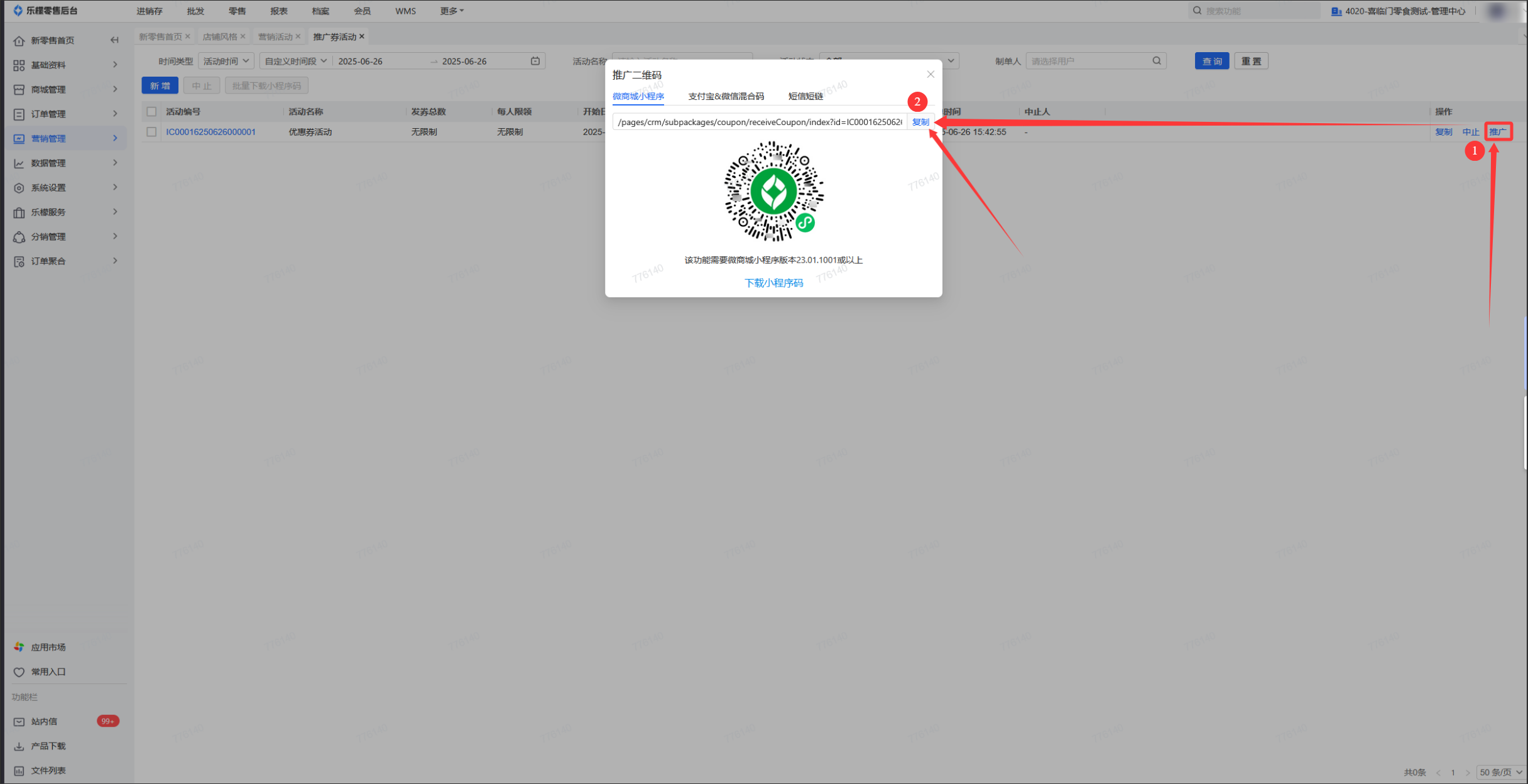Switch to 短信短链 tab
Viewport: 1528px width, 784px height.
coord(805,96)
